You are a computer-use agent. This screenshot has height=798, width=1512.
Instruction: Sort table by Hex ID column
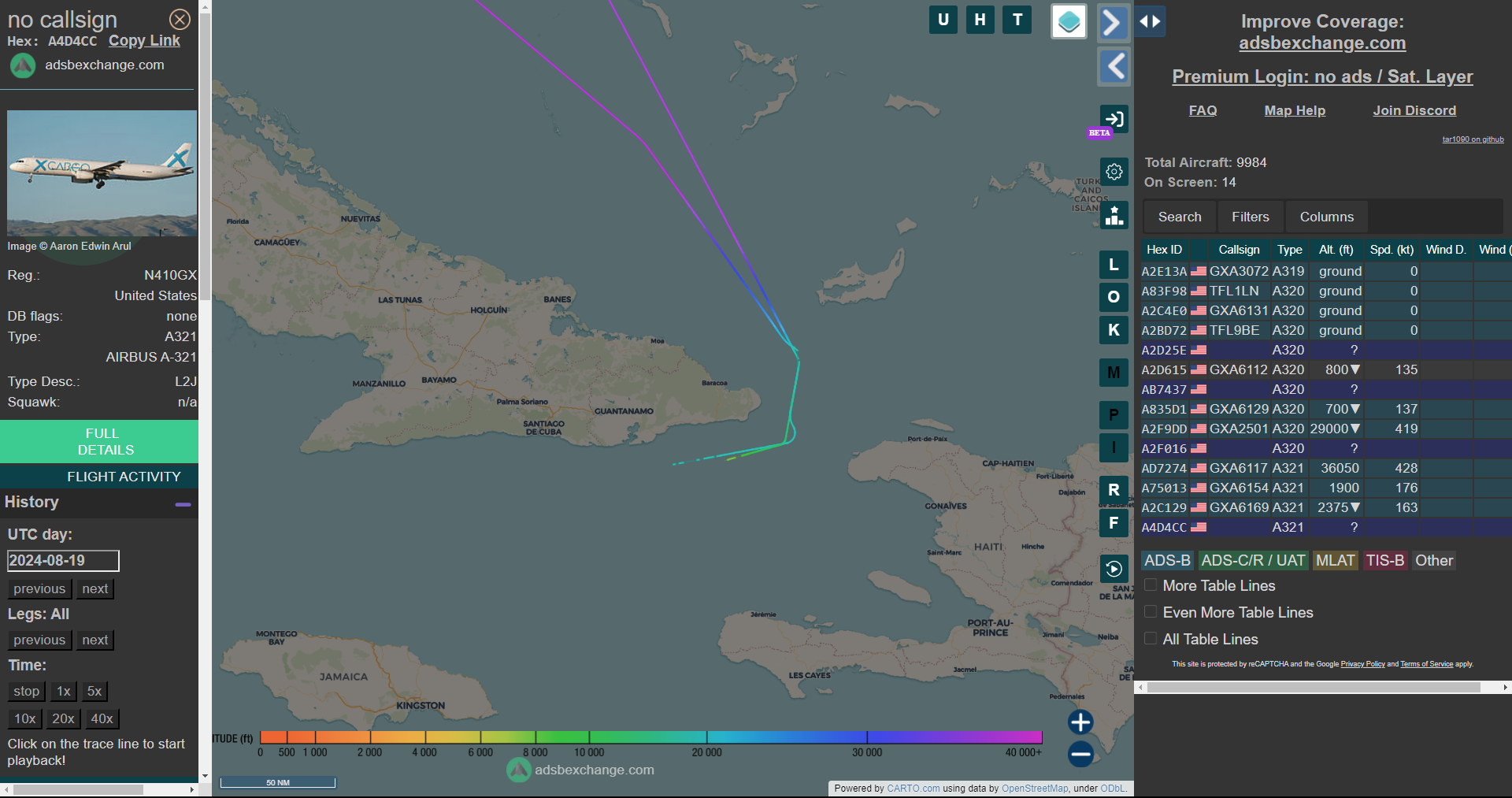pos(1165,250)
